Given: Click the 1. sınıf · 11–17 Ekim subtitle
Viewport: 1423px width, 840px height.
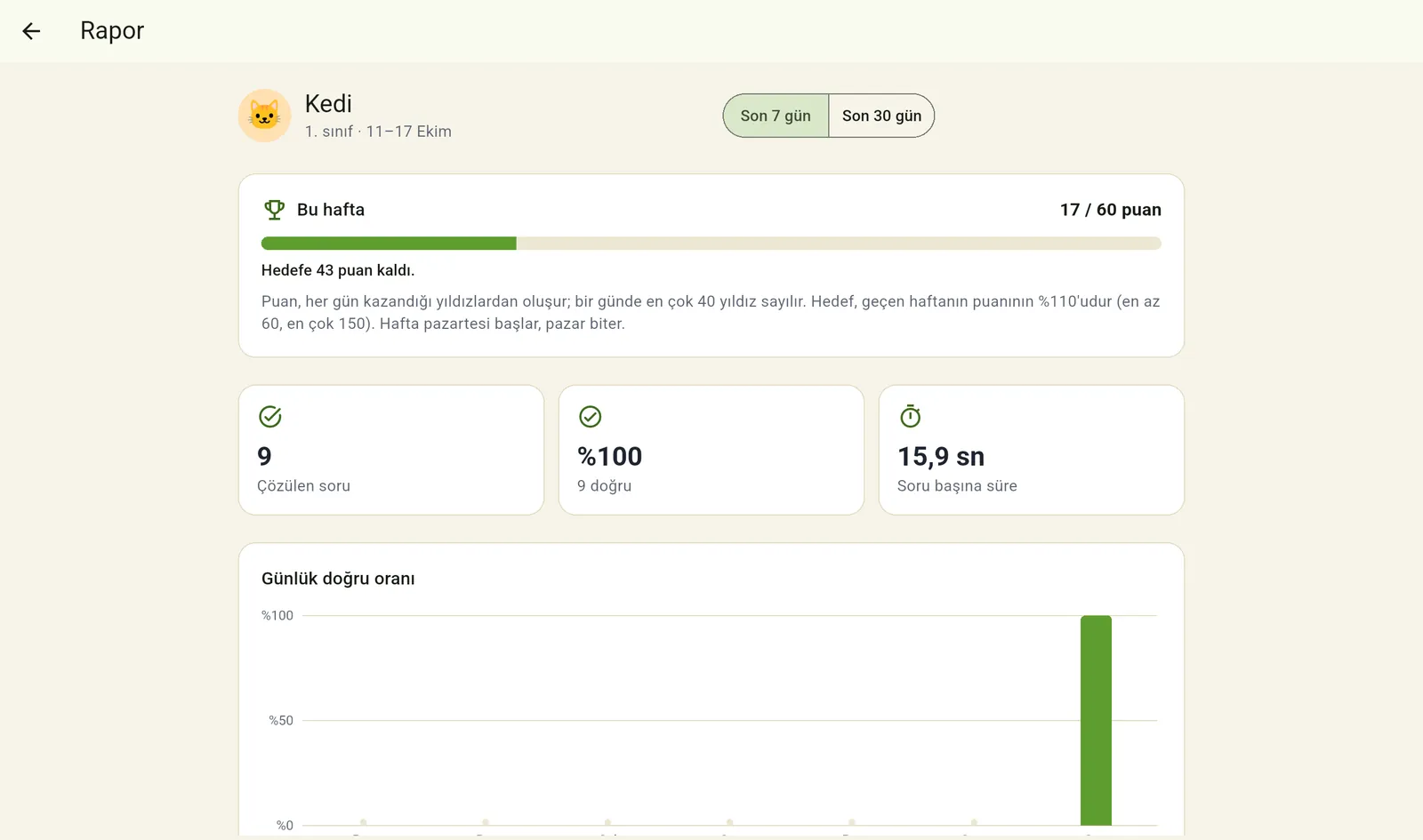Looking at the screenshot, I should 378,132.
